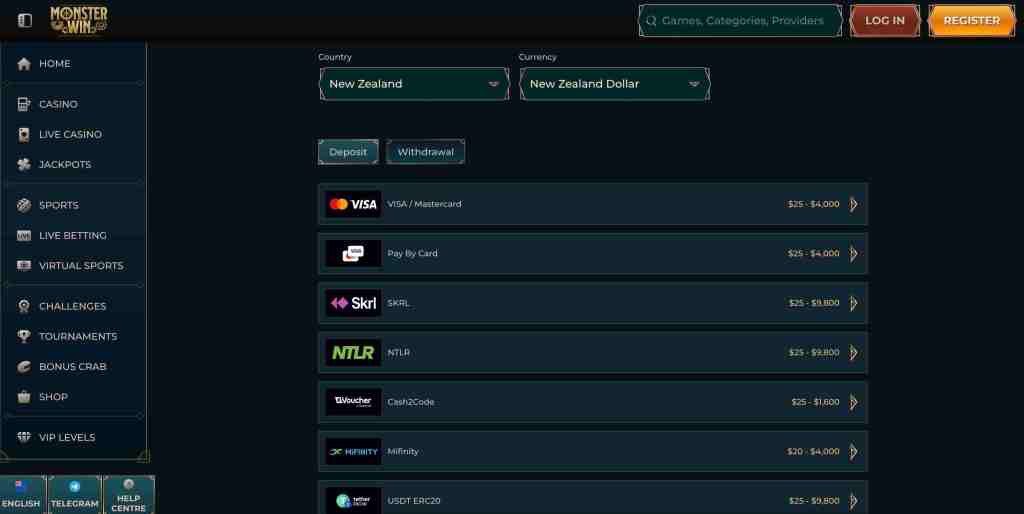This screenshot has width=1024, height=514.
Task: Switch to the Deposit tab
Action: pyautogui.click(x=348, y=152)
